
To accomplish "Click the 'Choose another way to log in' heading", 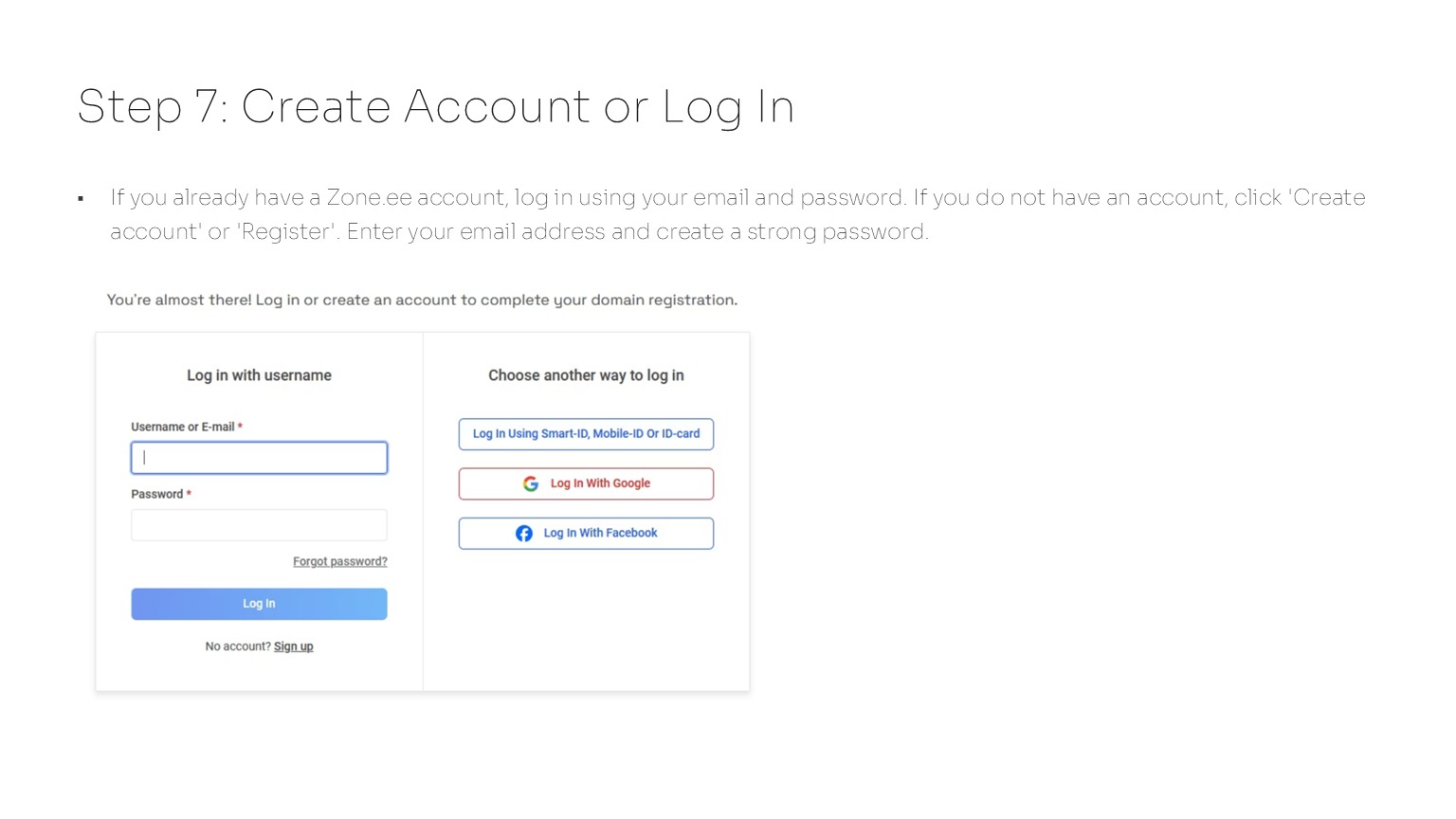I will click(x=586, y=375).
